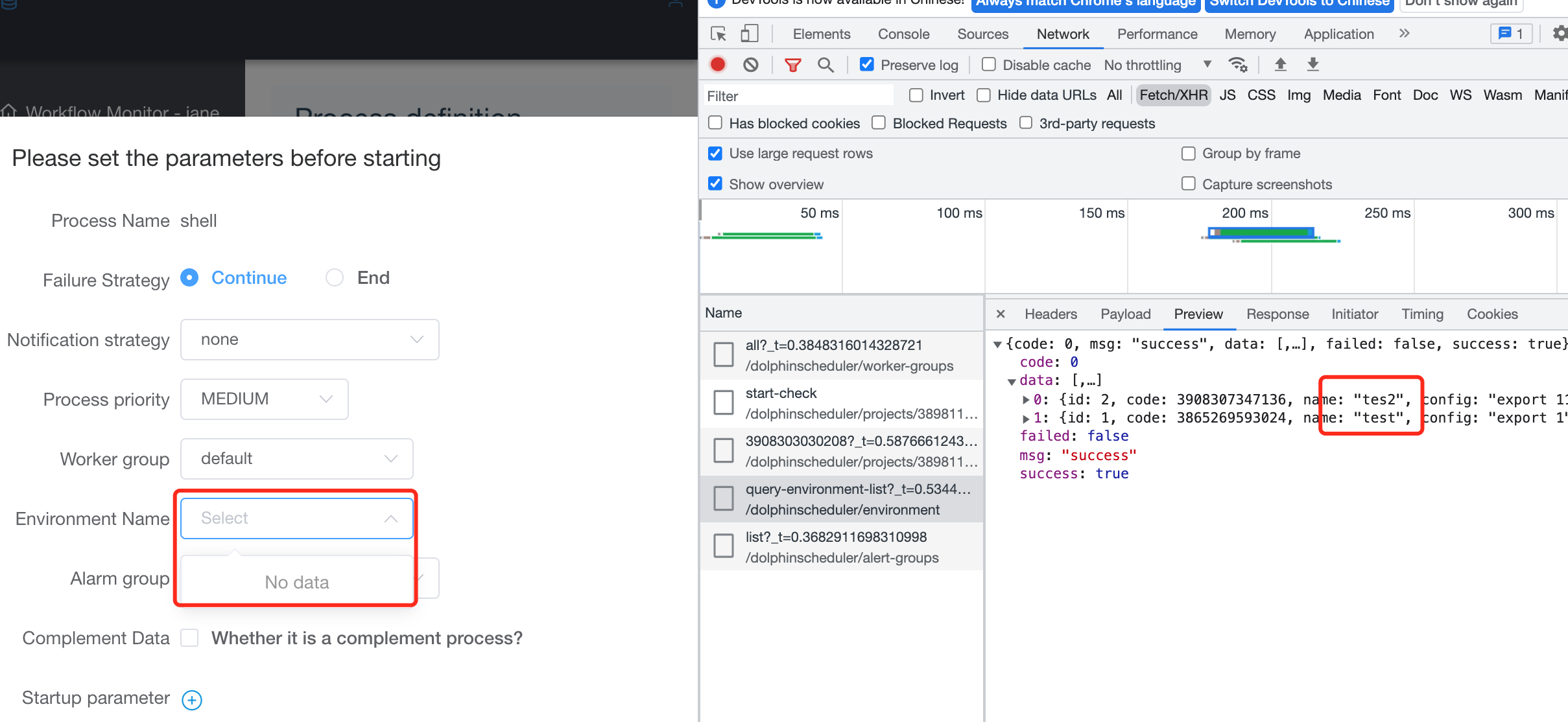This screenshot has height=722, width=1568.
Task: Select the End failure strategy
Action: tap(335, 277)
